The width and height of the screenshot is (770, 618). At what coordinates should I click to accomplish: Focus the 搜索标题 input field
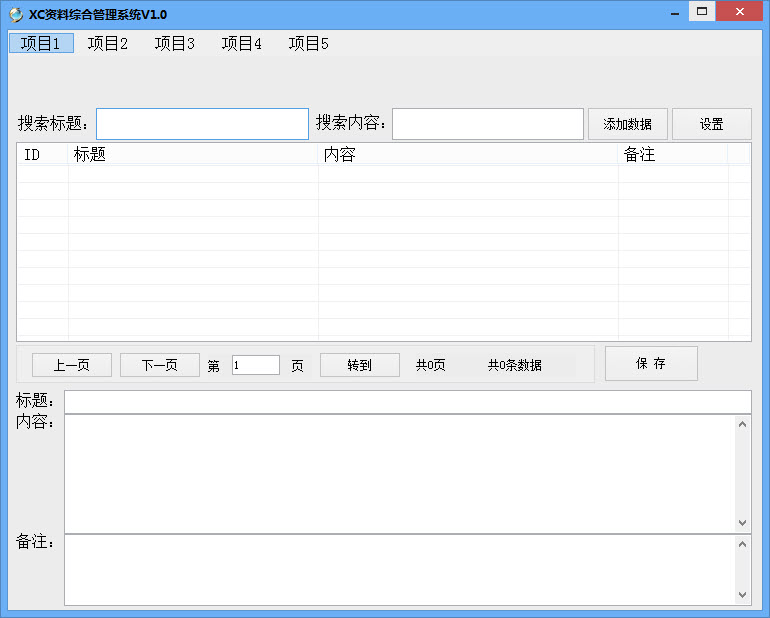pos(202,124)
